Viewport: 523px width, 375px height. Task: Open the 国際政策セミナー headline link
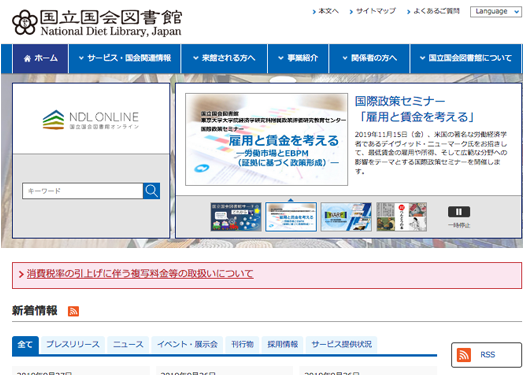click(414, 109)
